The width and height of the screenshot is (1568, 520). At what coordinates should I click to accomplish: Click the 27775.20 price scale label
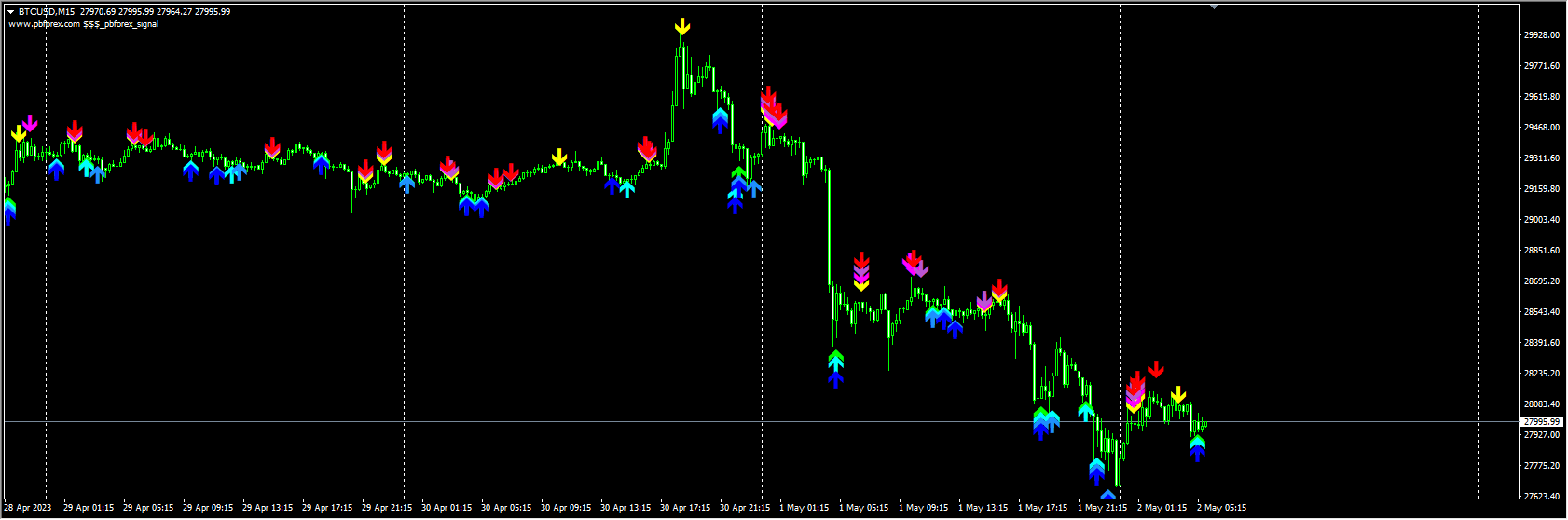[1542, 466]
